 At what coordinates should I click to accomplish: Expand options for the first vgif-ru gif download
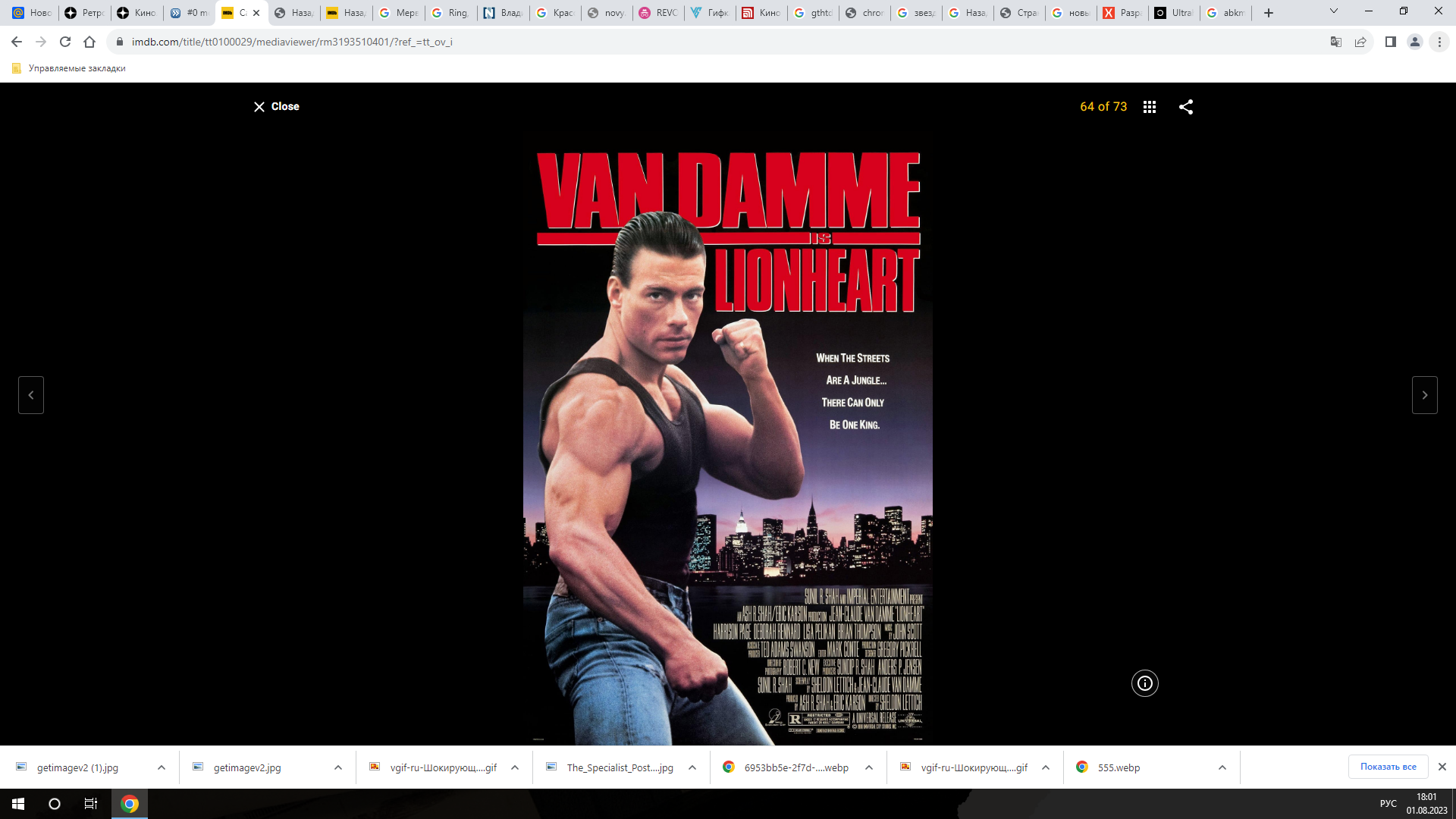click(515, 767)
